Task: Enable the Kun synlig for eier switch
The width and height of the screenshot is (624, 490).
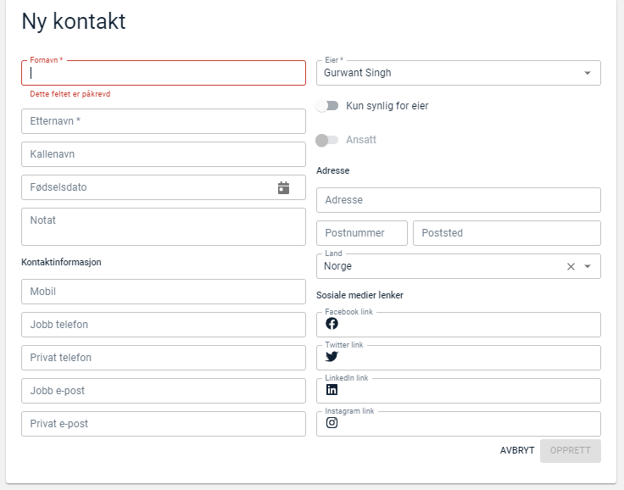Action: 327,106
